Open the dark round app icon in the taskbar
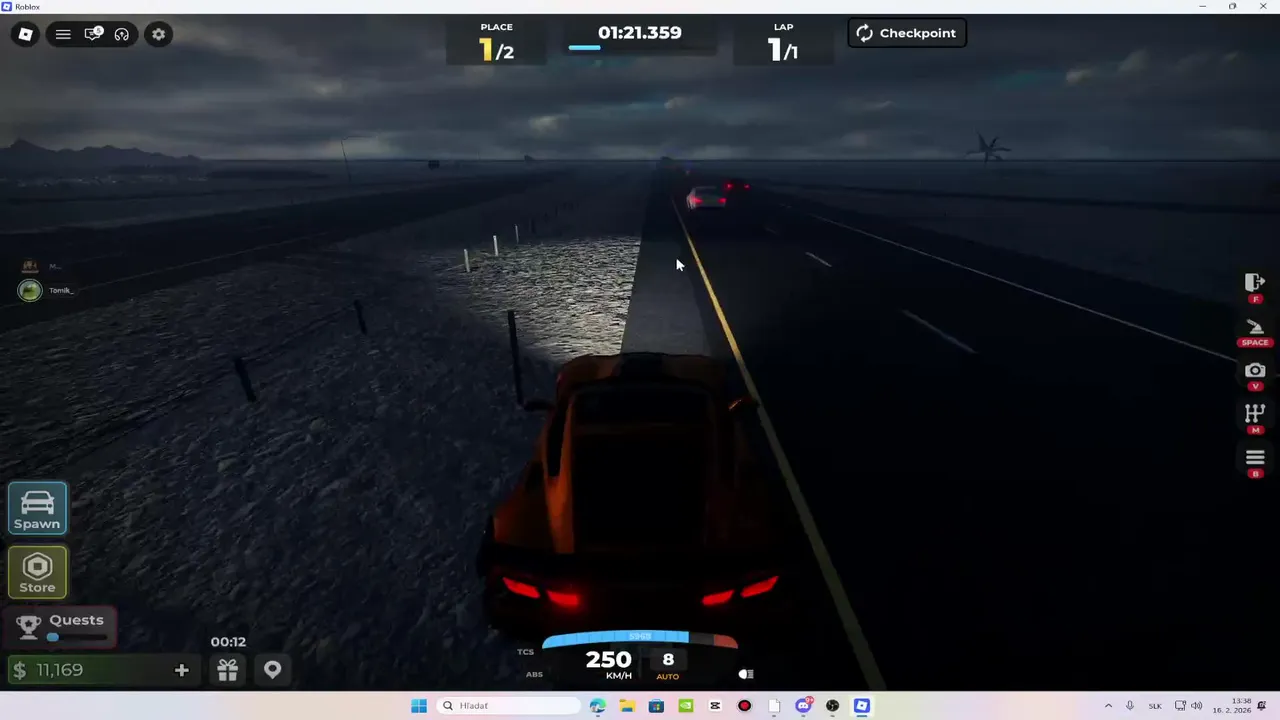The image size is (1280, 720). point(832,706)
